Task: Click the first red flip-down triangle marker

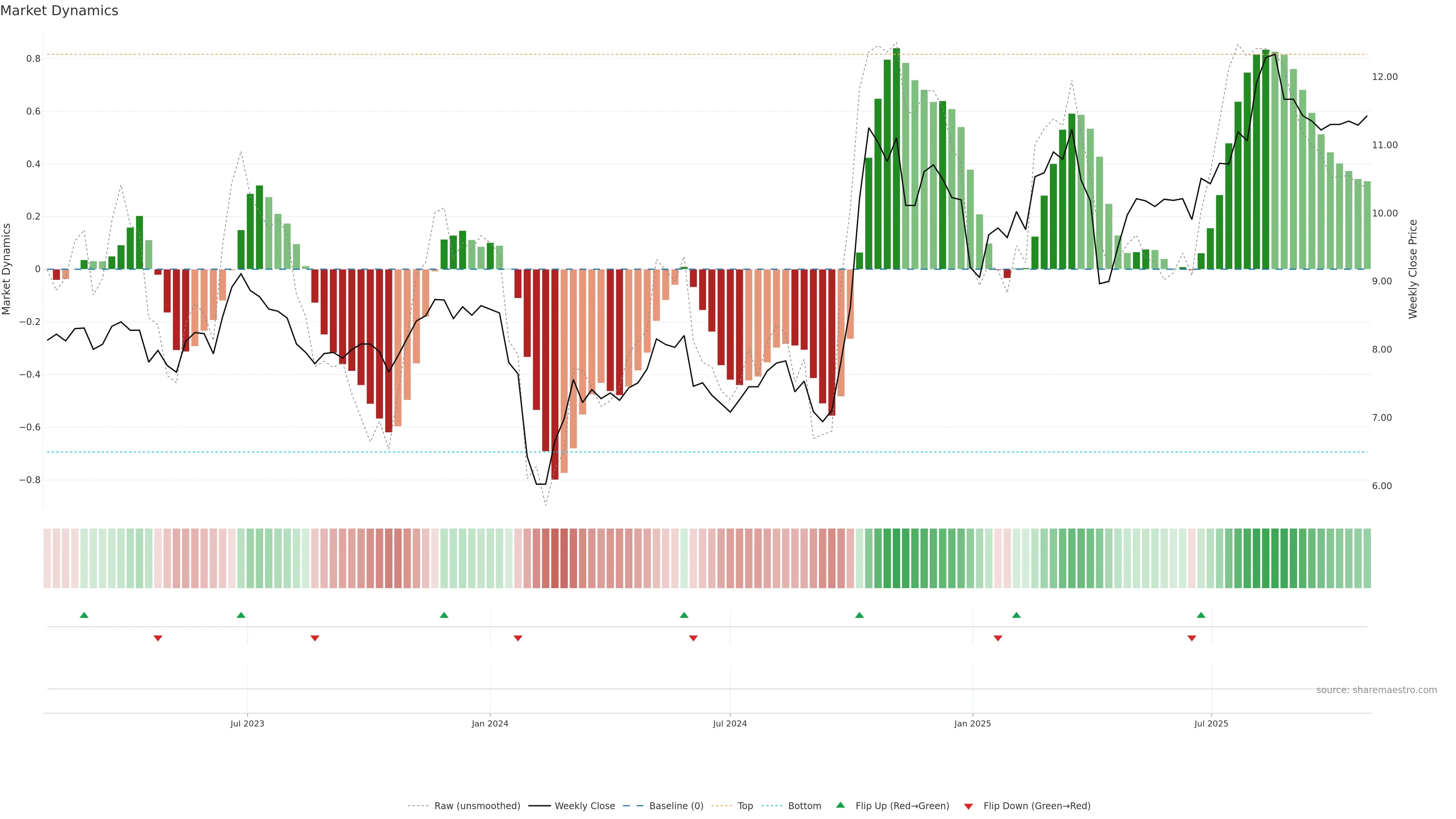Action: [x=158, y=638]
